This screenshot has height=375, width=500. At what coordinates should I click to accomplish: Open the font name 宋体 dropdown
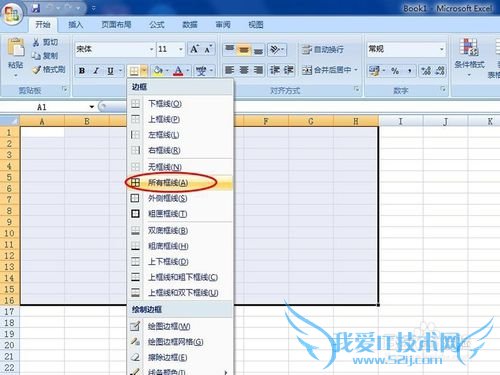(x=152, y=49)
